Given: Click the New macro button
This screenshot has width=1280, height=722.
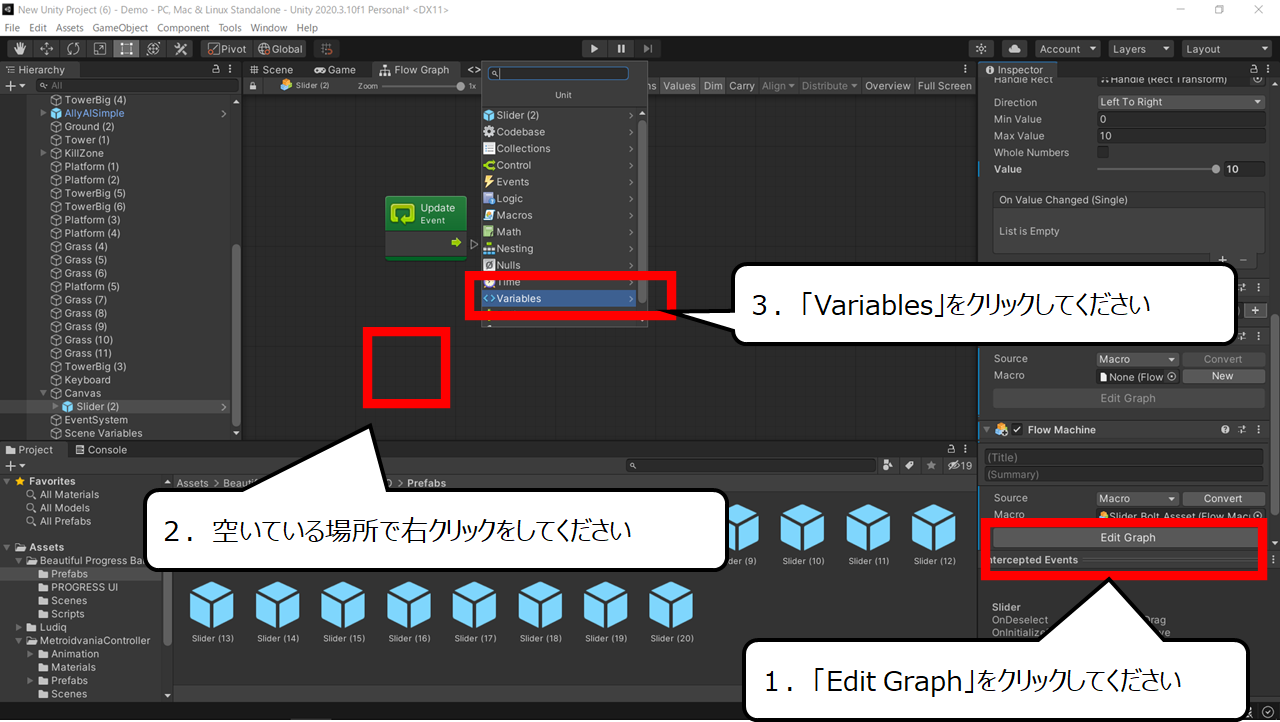Looking at the screenshot, I should [x=1222, y=376].
